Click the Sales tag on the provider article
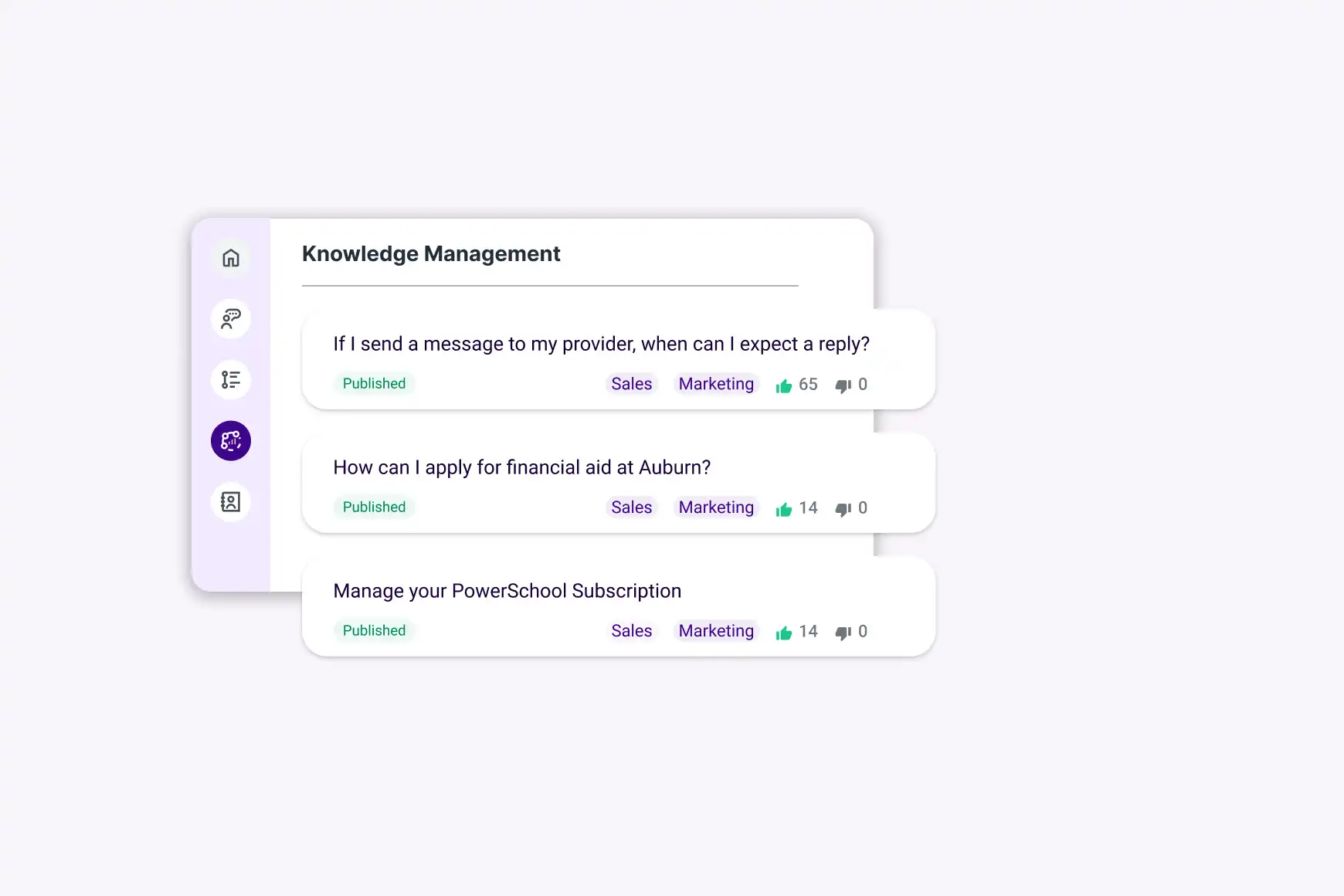 (631, 384)
